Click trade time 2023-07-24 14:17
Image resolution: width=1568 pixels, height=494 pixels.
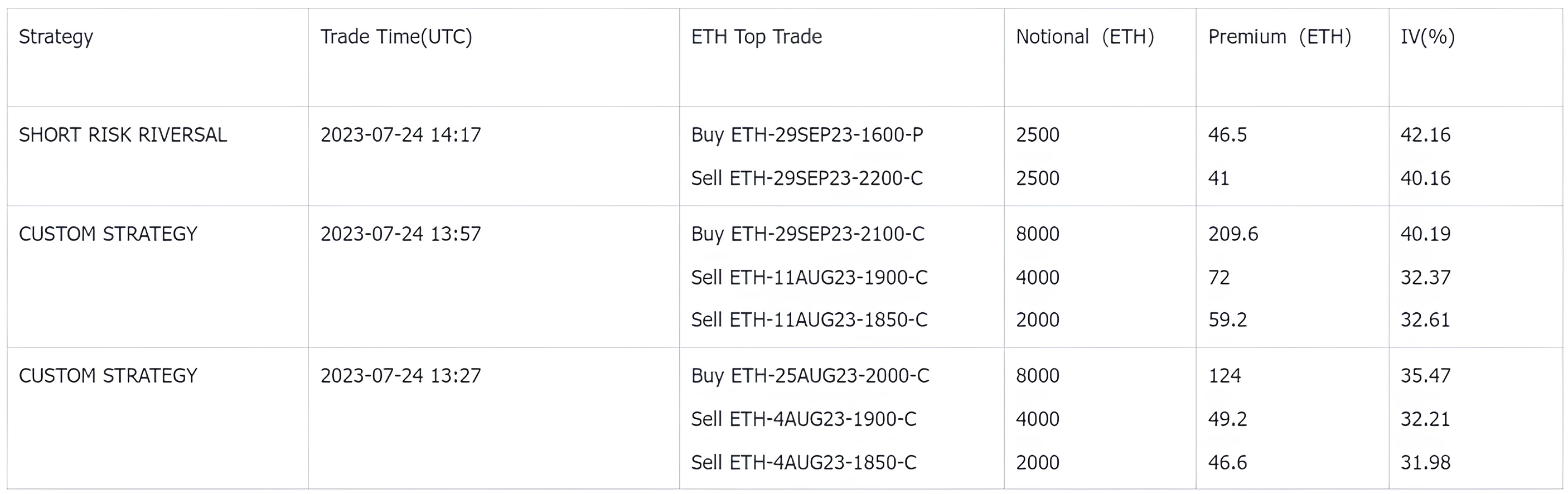coord(400,134)
